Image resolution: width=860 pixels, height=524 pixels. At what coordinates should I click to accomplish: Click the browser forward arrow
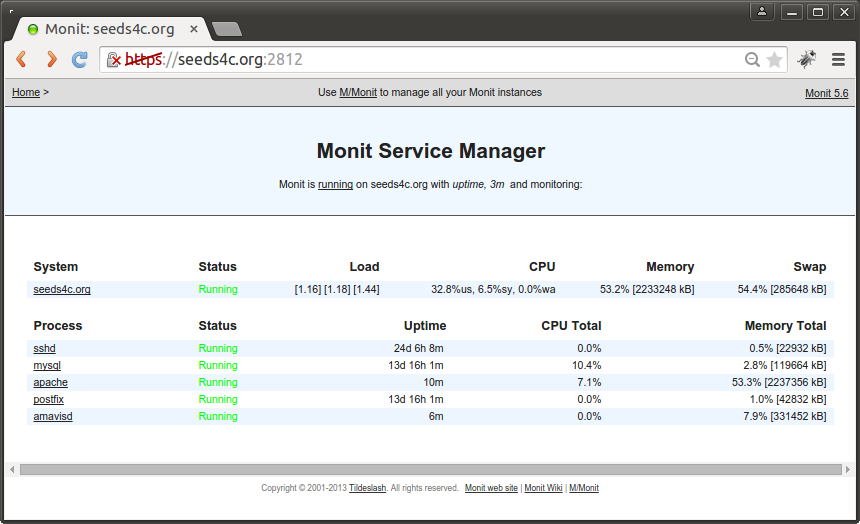coord(50,60)
